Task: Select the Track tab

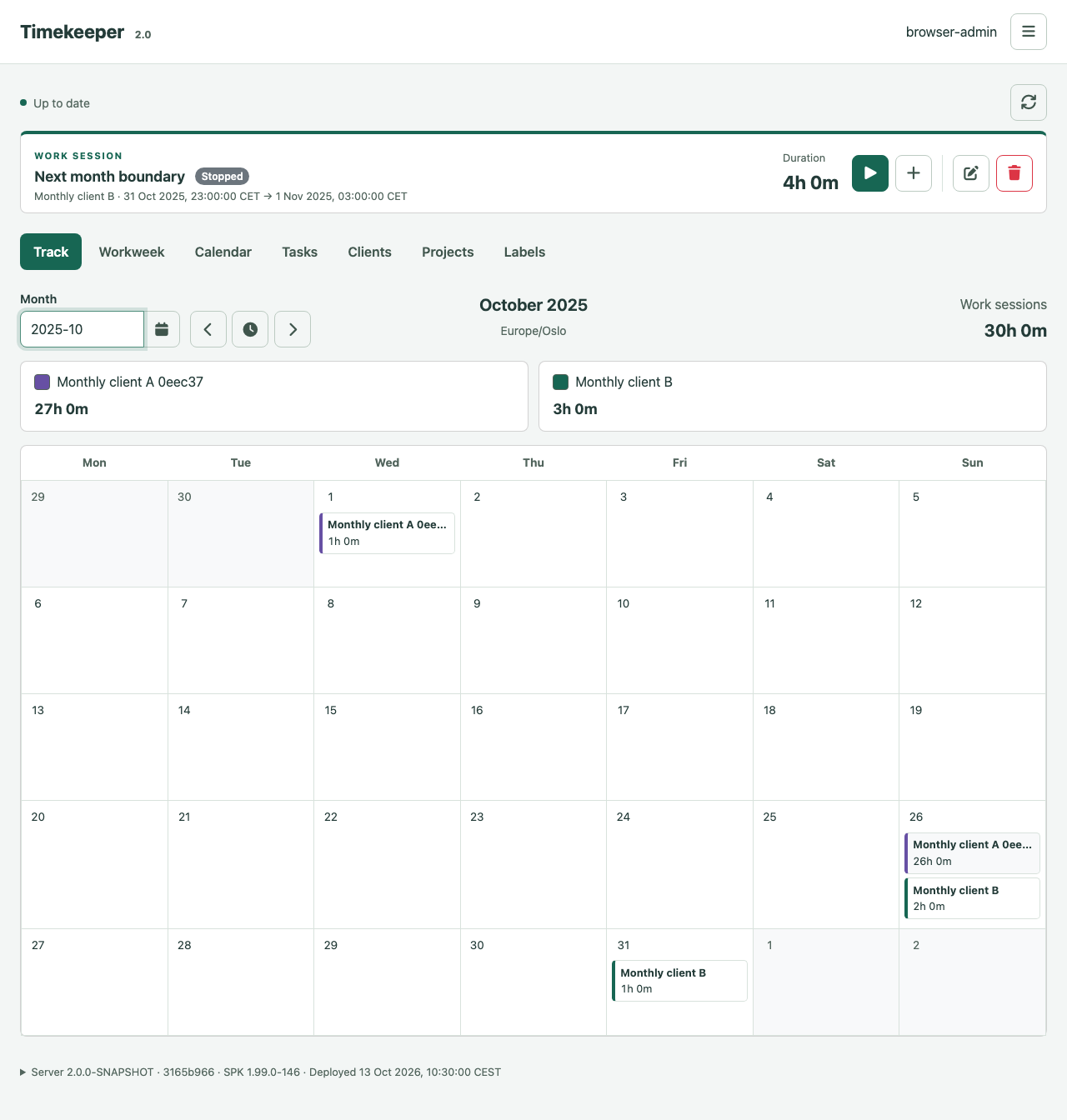Action: point(51,252)
